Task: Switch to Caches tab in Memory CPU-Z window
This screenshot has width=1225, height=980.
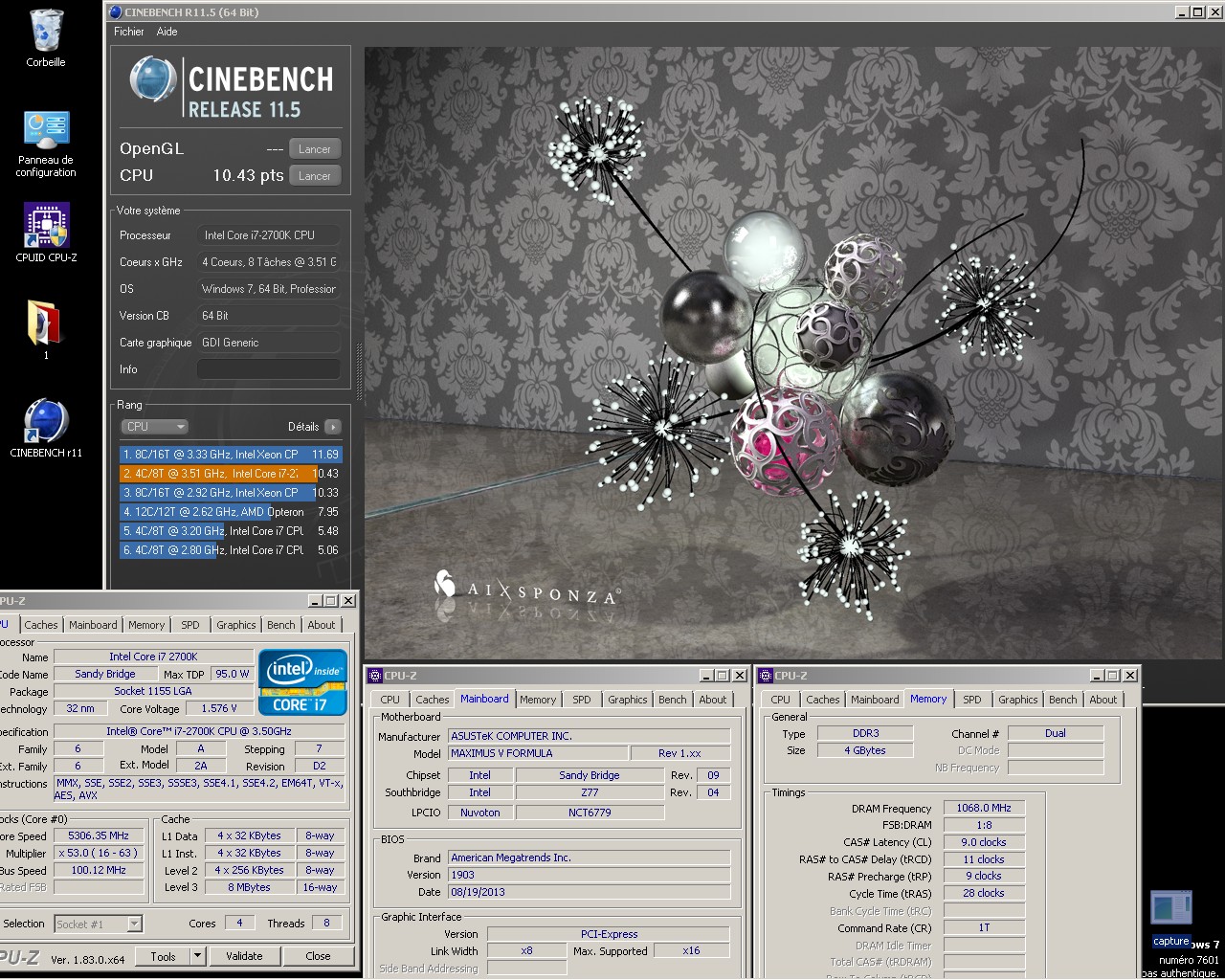Action: tap(823, 700)
